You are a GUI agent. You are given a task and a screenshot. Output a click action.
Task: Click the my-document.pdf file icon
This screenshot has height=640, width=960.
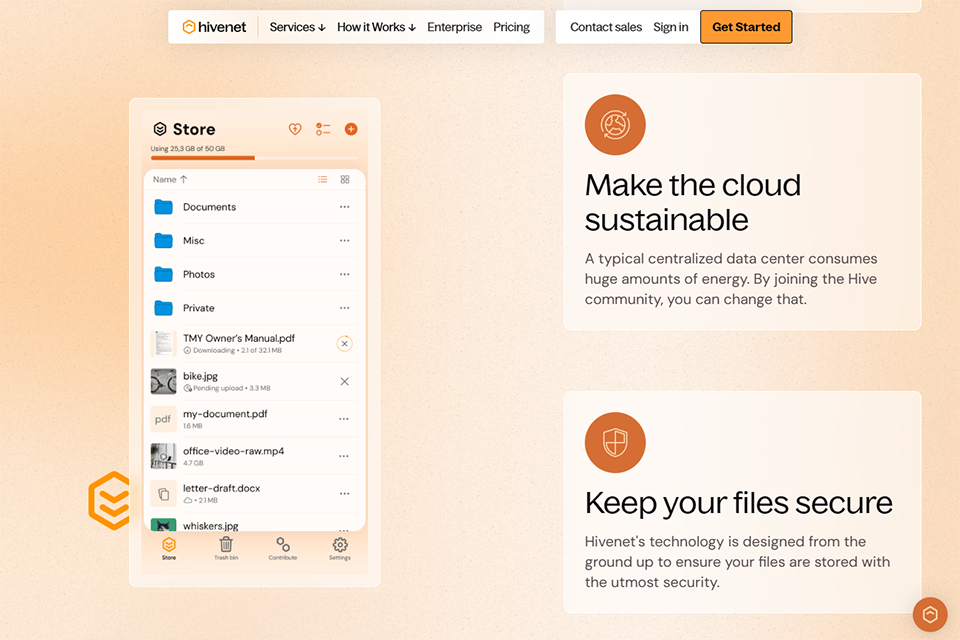163,419
